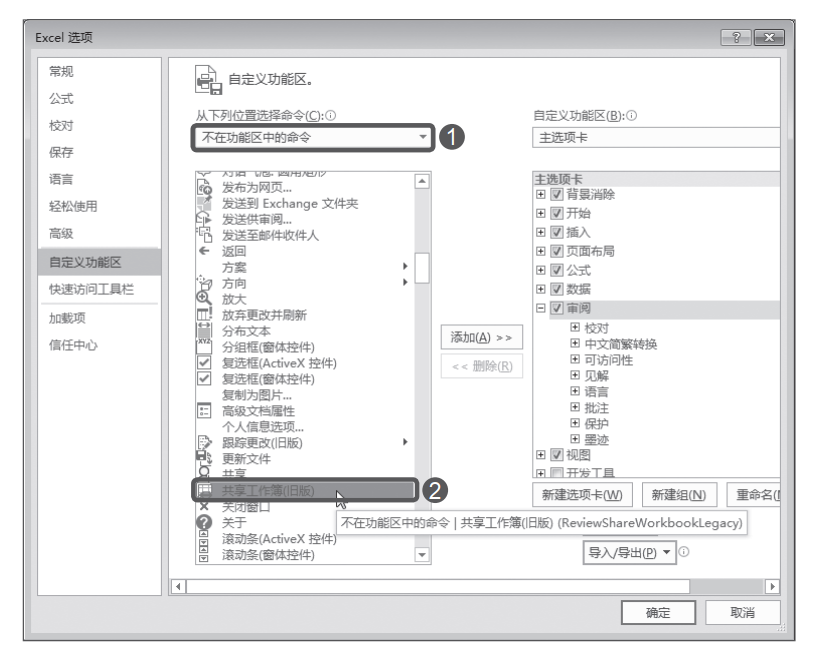
Task: Click the 更新文件 icon
Action: click(x=204, y=458)
